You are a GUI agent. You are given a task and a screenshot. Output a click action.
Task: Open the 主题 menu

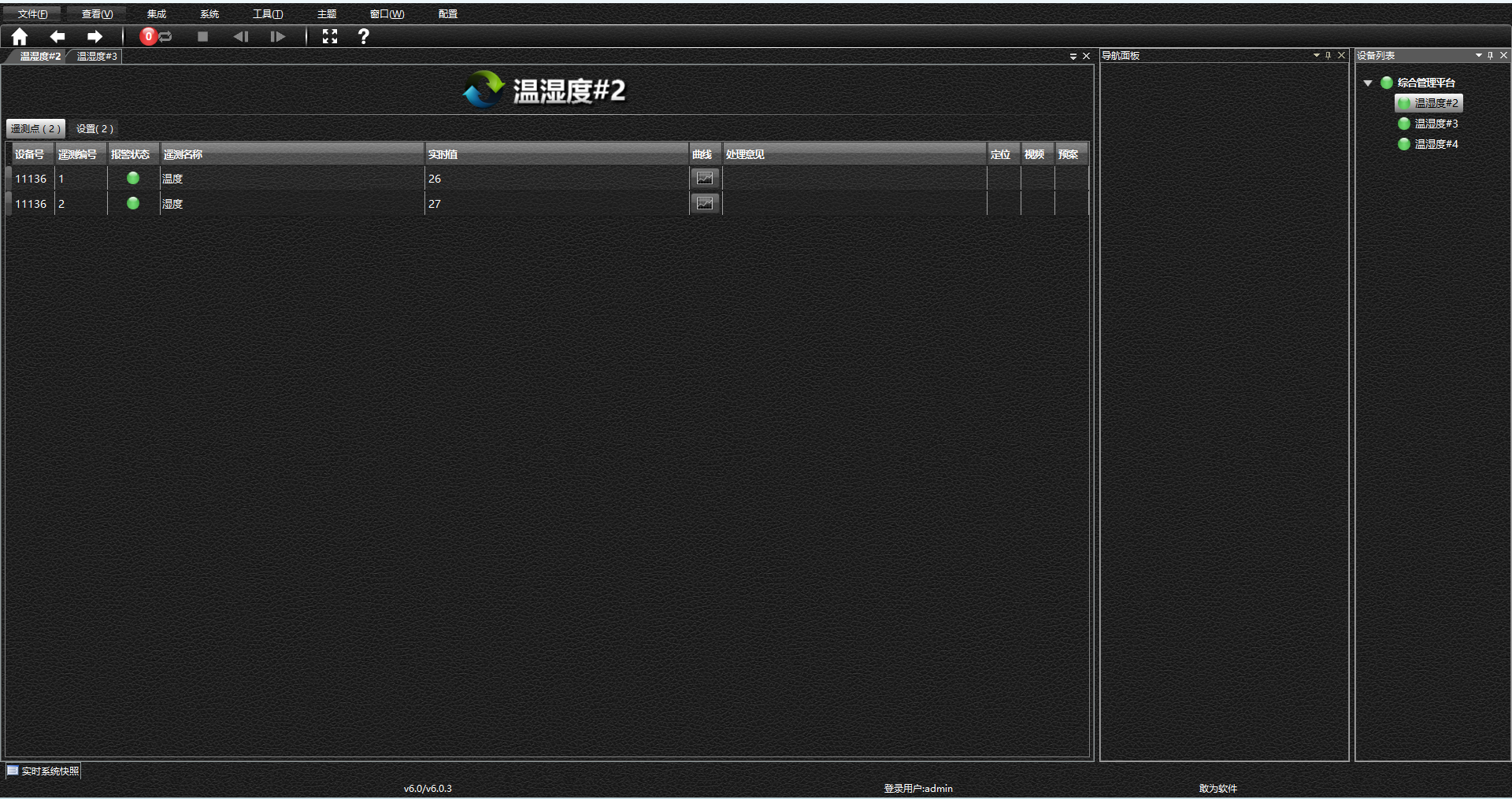[327, 14]
